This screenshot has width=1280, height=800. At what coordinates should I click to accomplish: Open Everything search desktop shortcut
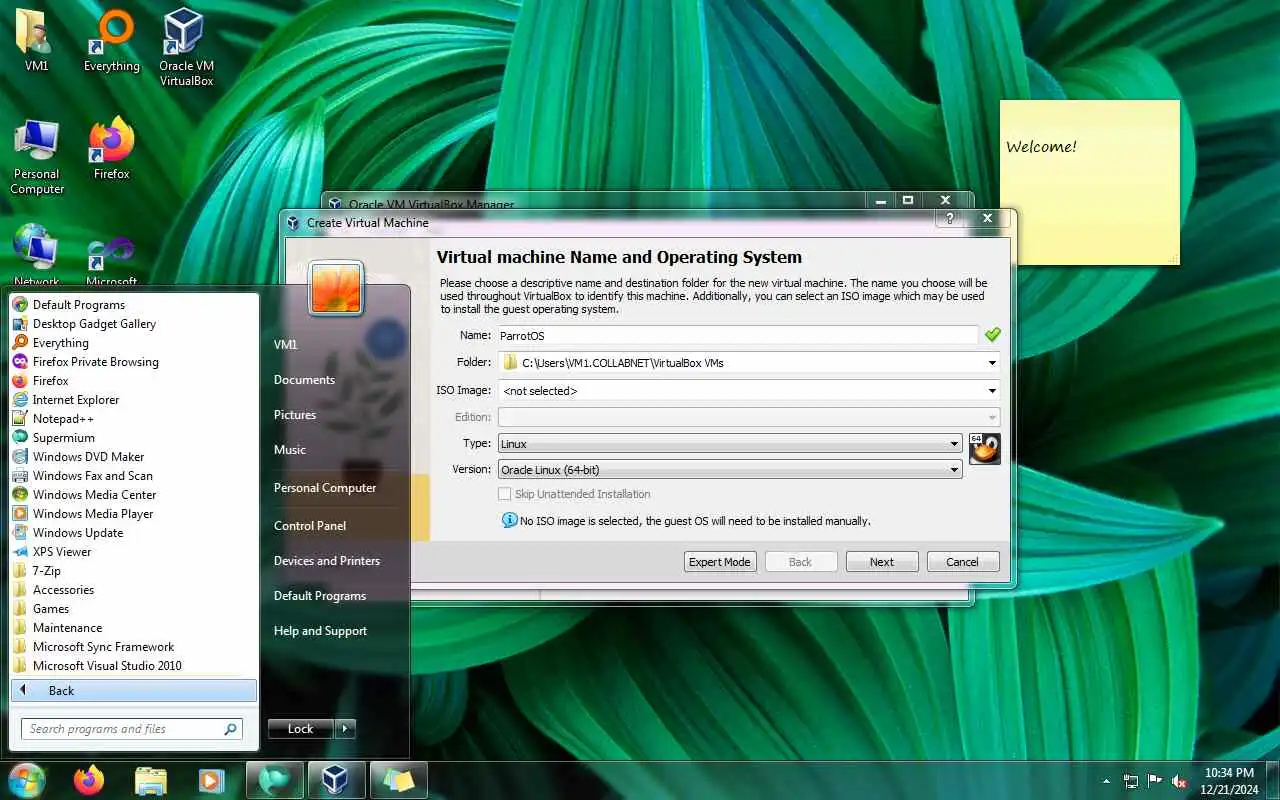click(111, 40)
